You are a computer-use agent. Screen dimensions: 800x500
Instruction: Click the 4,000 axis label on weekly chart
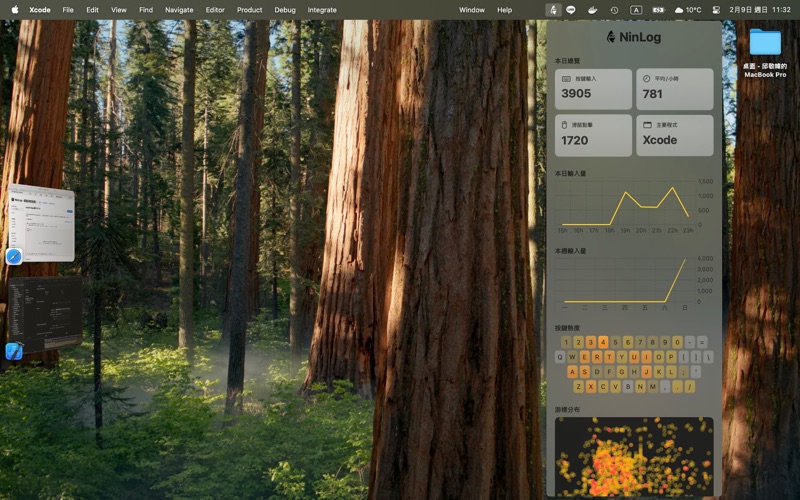[705, 258]
